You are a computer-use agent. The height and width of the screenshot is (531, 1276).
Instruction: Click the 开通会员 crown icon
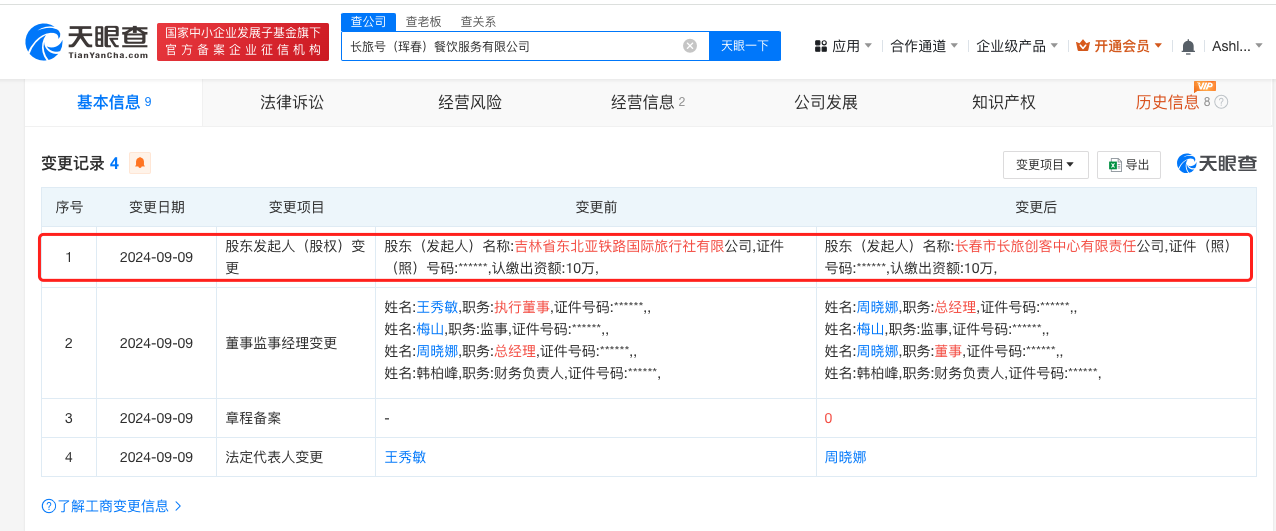click(1083, 46)
